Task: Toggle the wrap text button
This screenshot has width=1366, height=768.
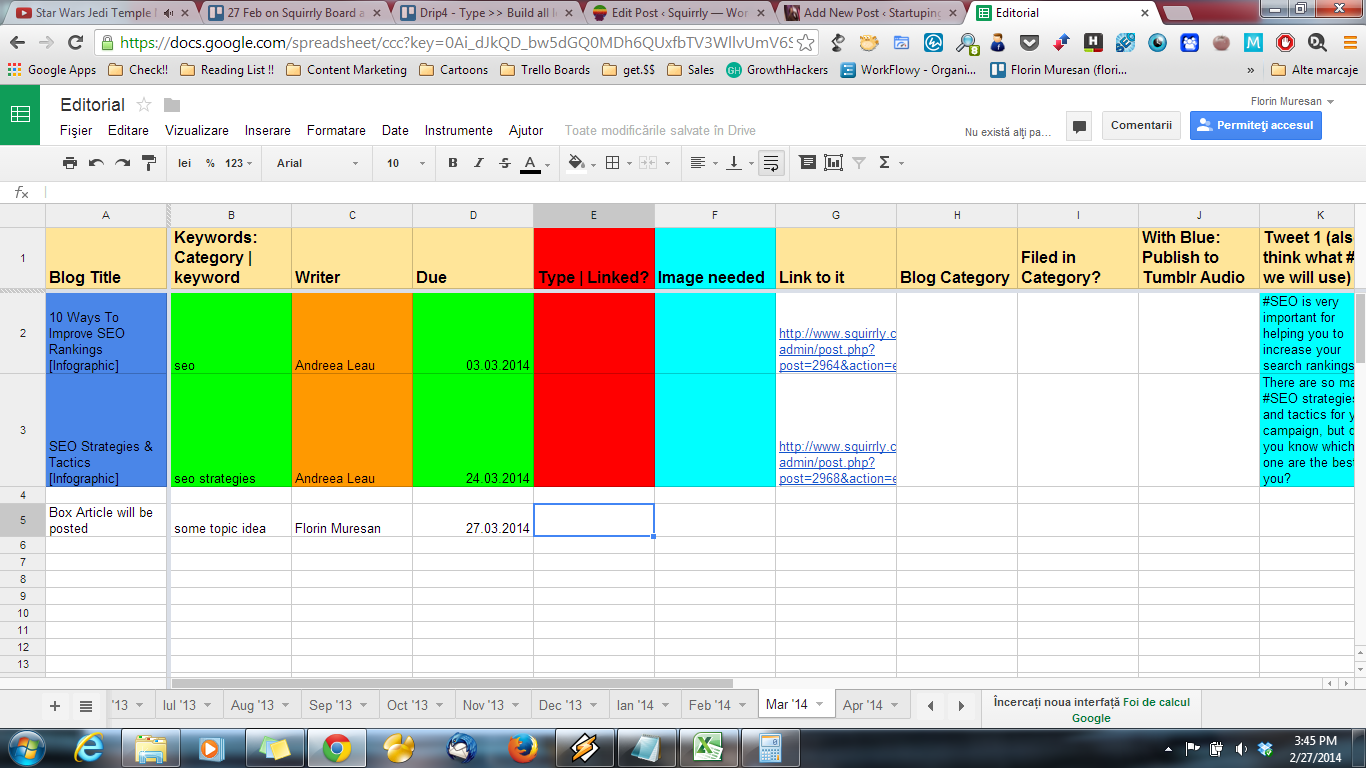Action: tap(770, 163)
